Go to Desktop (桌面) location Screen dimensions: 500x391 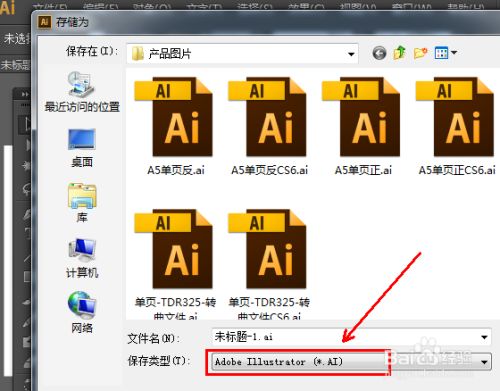pos(82,148)
